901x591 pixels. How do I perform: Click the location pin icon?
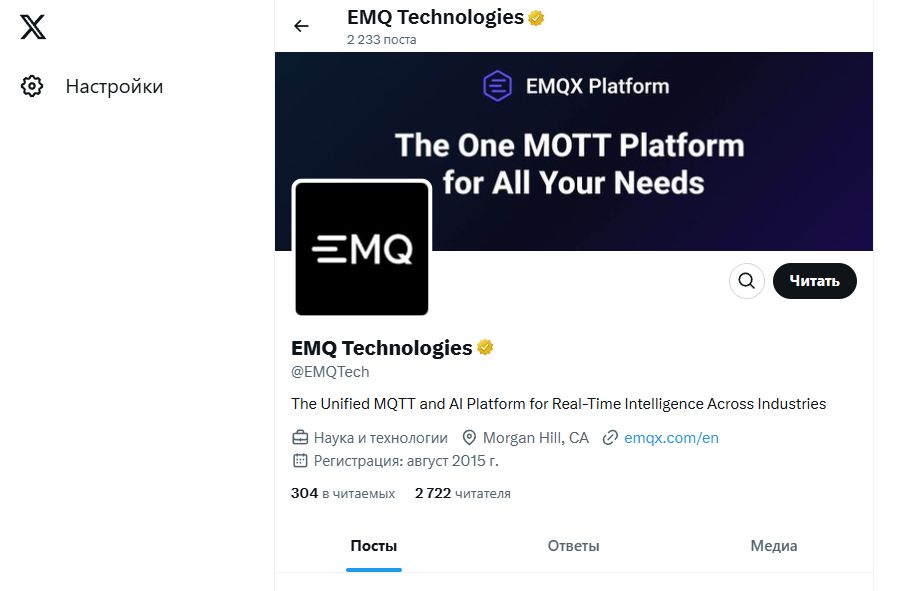pyautogui.click(x=469, y=438)
